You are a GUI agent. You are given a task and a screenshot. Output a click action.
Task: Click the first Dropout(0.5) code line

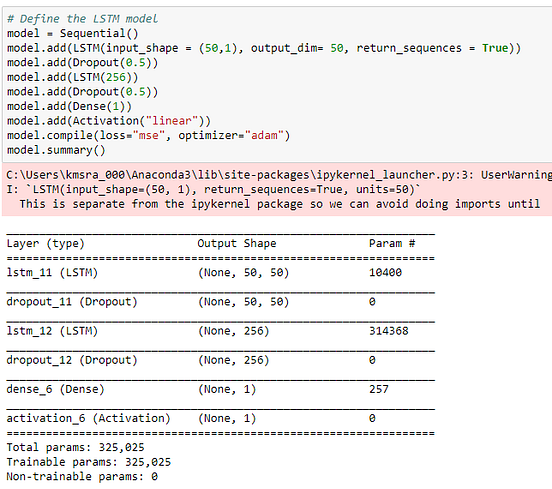[82, 63]
